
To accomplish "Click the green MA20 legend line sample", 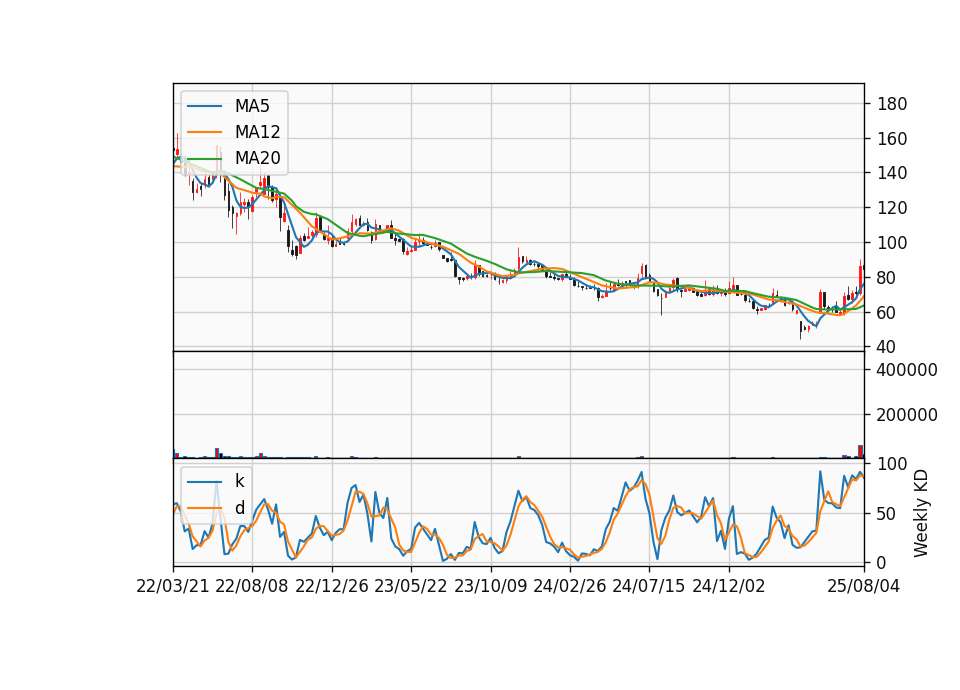I will coord(204,158).
